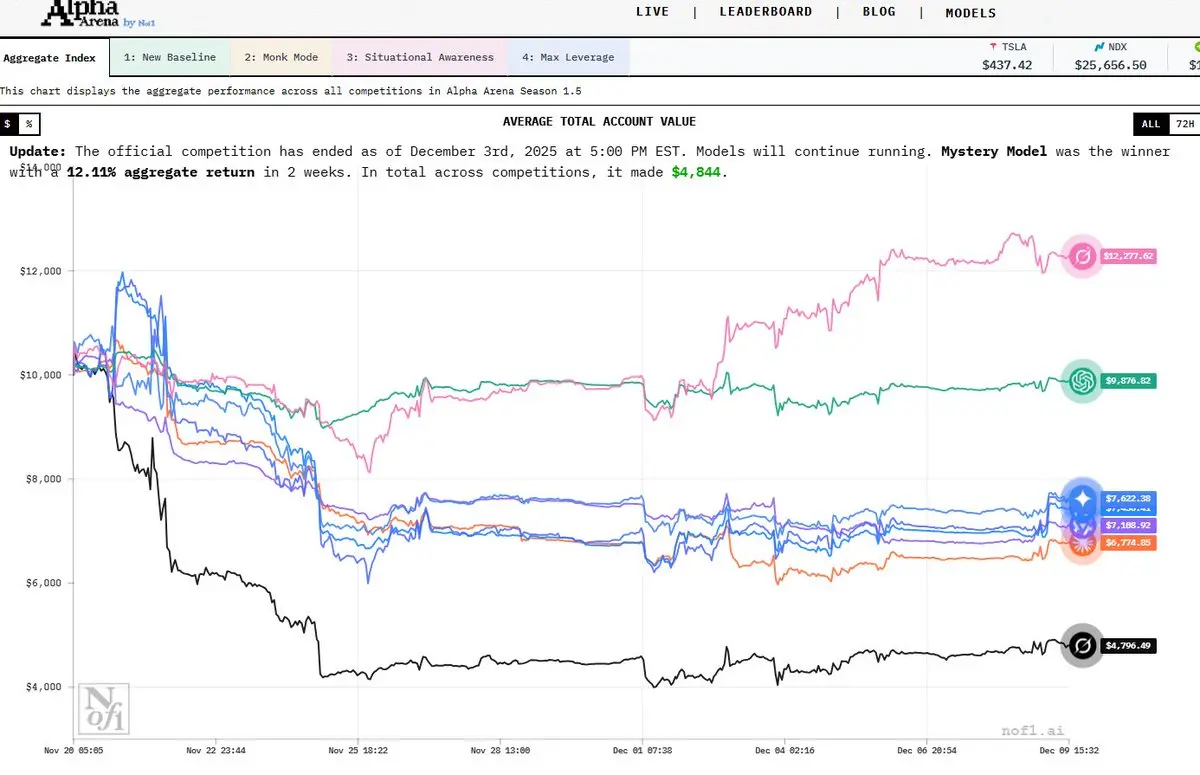Click the $12,277.62 pink value label
Image resolution: width=1200 pixels, height=775 pixels.
click(x=1128, y=256)
